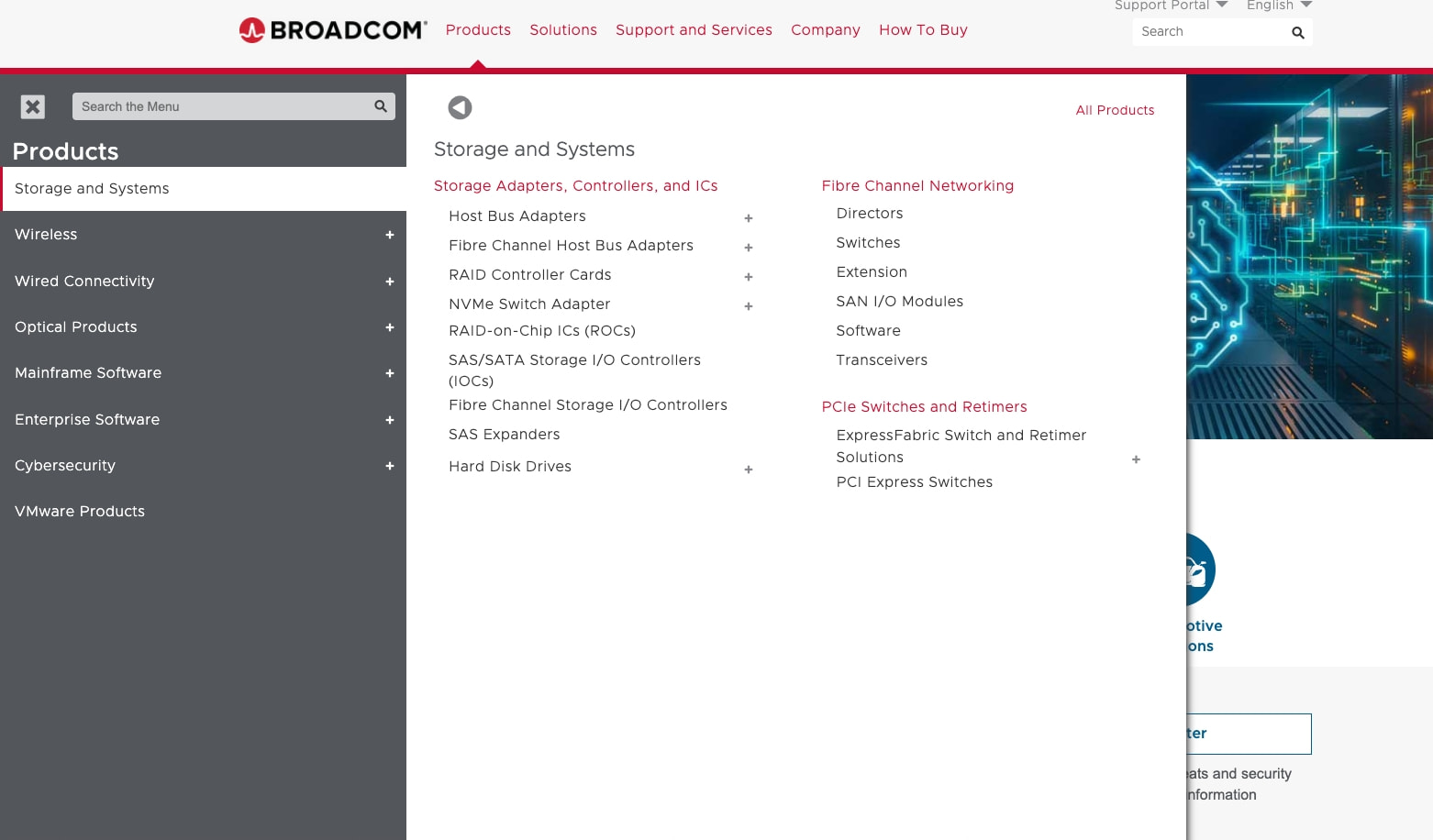Open Host Bus Adapters link
The image size is (1433, 840).
coord(517,216)
